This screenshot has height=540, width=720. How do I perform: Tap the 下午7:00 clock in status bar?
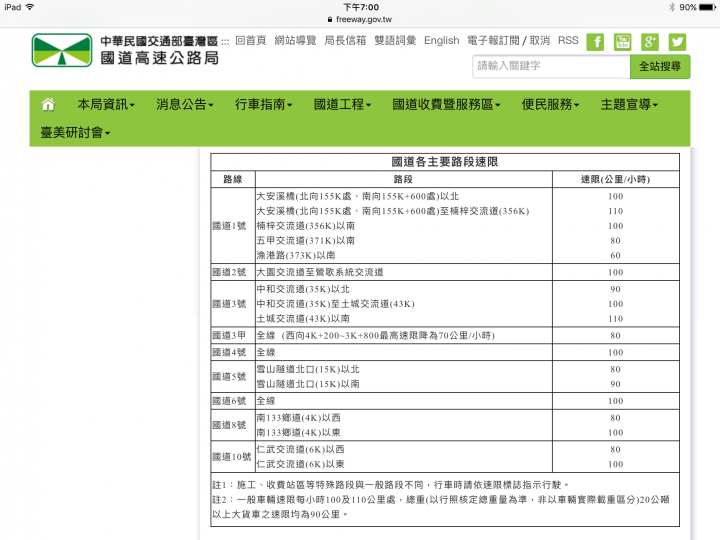(361, 7)
